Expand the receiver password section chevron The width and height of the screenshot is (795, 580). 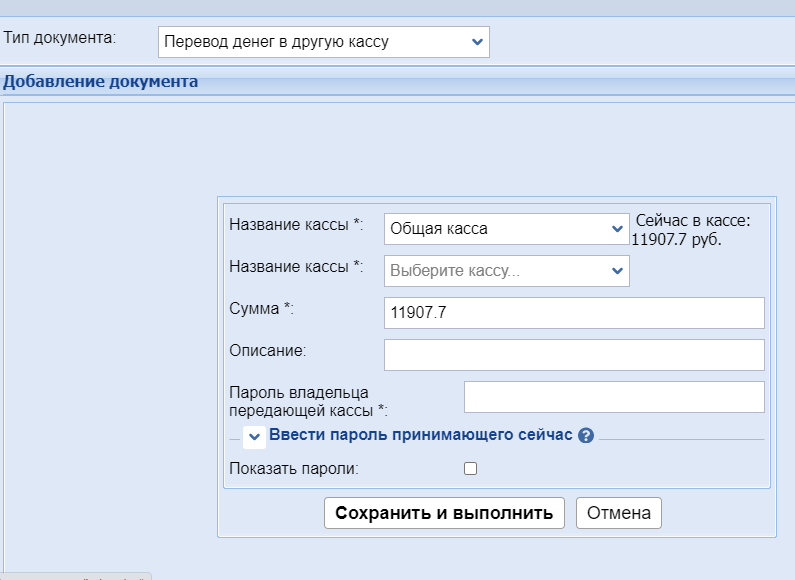pos(254,436)
